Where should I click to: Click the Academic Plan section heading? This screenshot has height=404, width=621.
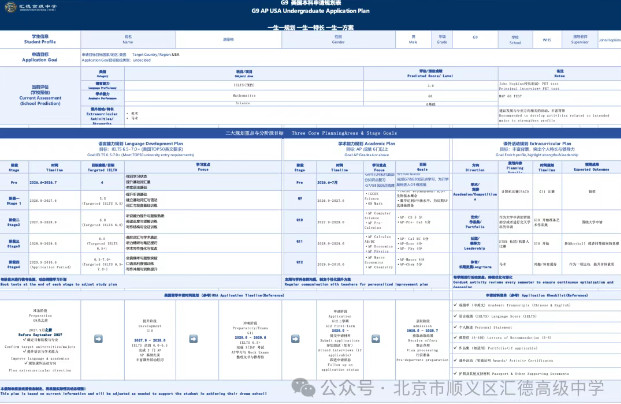(366, 144)
